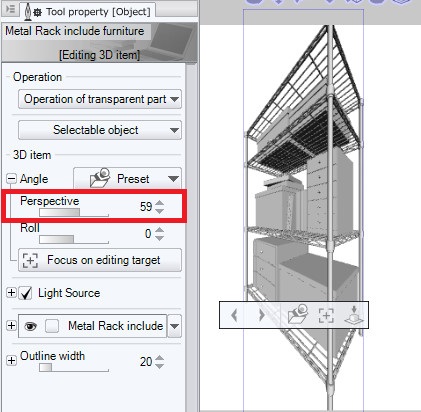Open Metal Rack include dropdown arrow

click(174, 326)
